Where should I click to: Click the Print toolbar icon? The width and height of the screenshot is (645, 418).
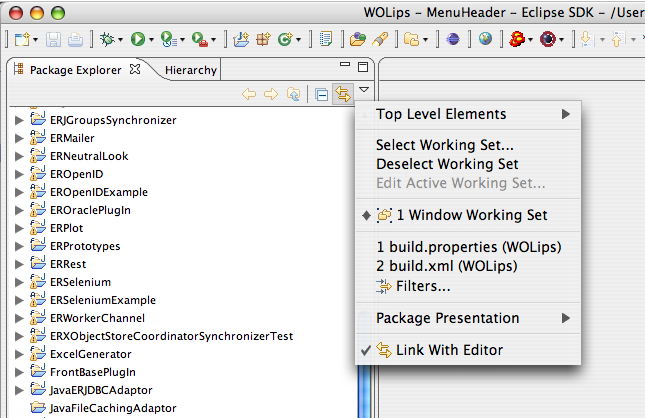(75, 39)
